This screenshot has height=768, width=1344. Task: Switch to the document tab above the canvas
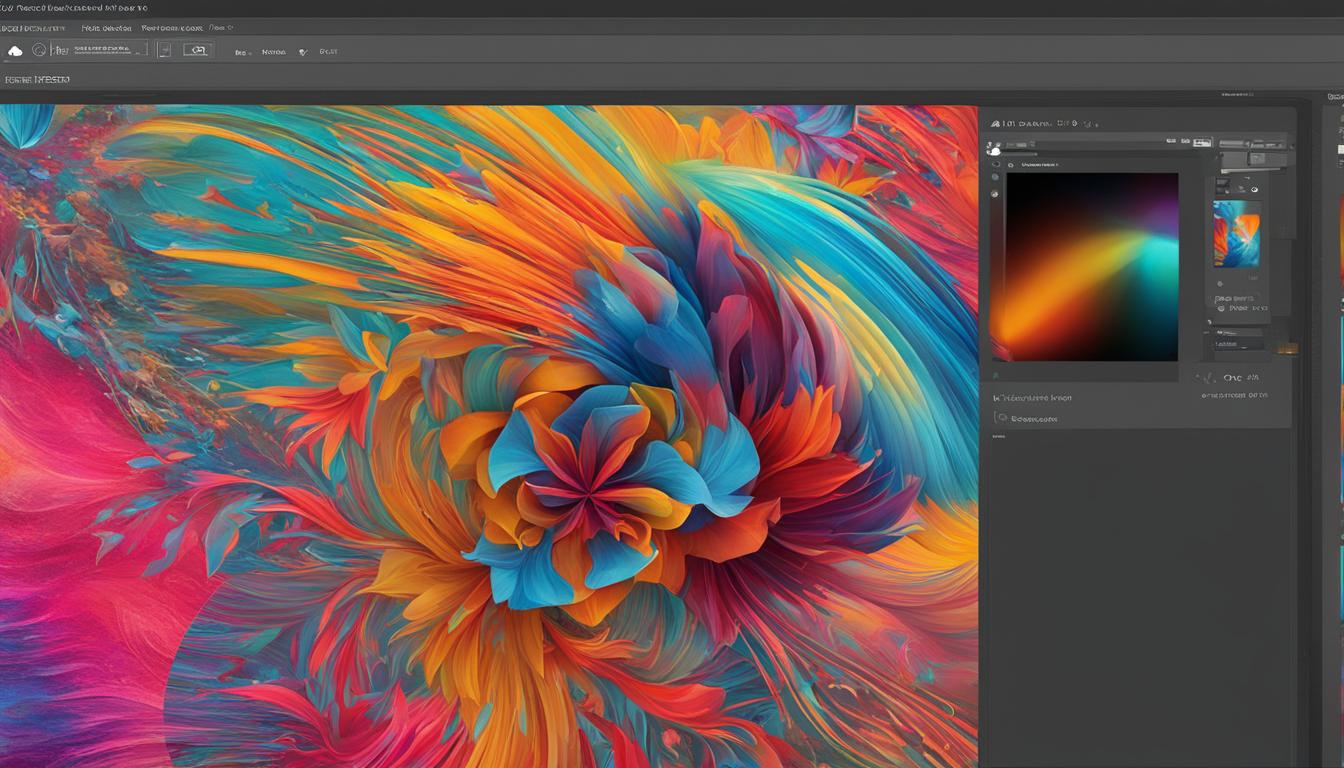[40, 79]
